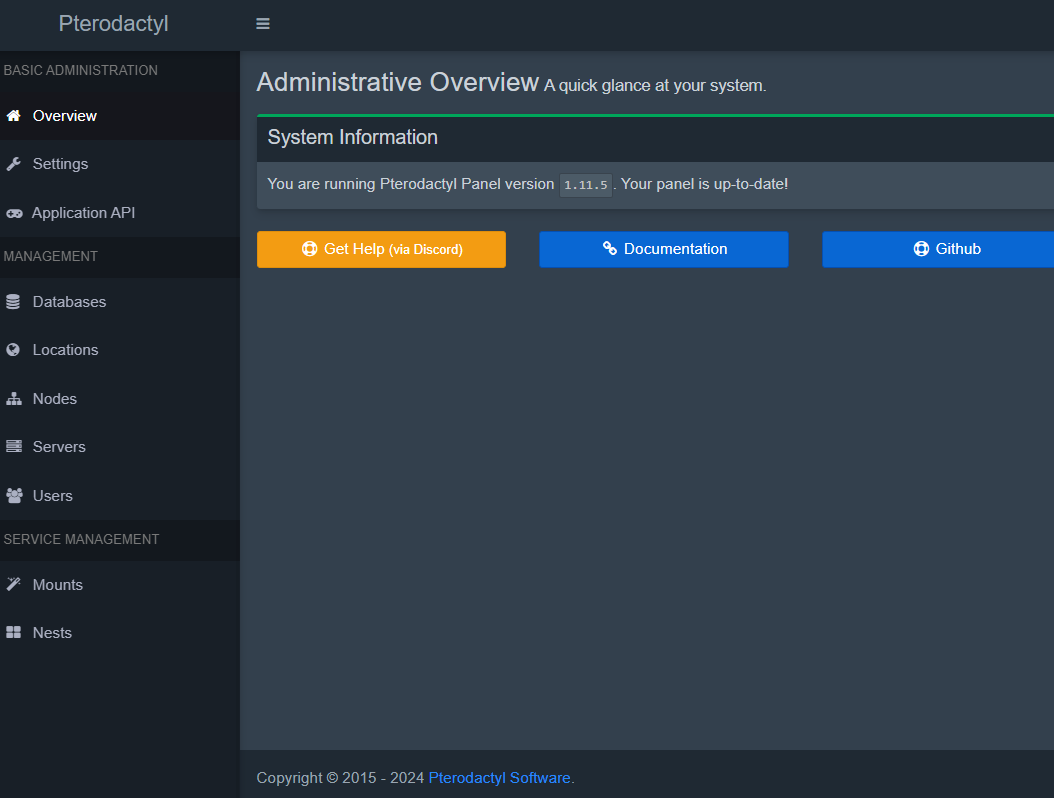Click the lifebuoy icon on Github button
Viewport: 1054px width, 798px height.
click(921, 249)
